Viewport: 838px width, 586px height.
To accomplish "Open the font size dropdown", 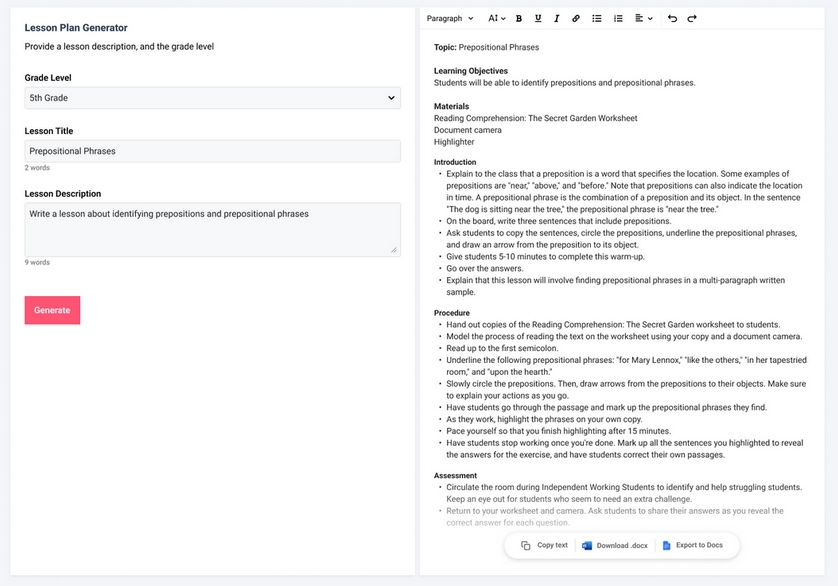I will coord(496,18).
